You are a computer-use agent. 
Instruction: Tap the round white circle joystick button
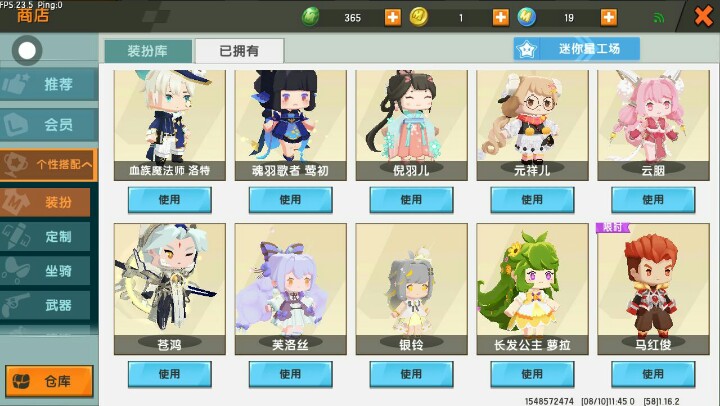point(27,50)
